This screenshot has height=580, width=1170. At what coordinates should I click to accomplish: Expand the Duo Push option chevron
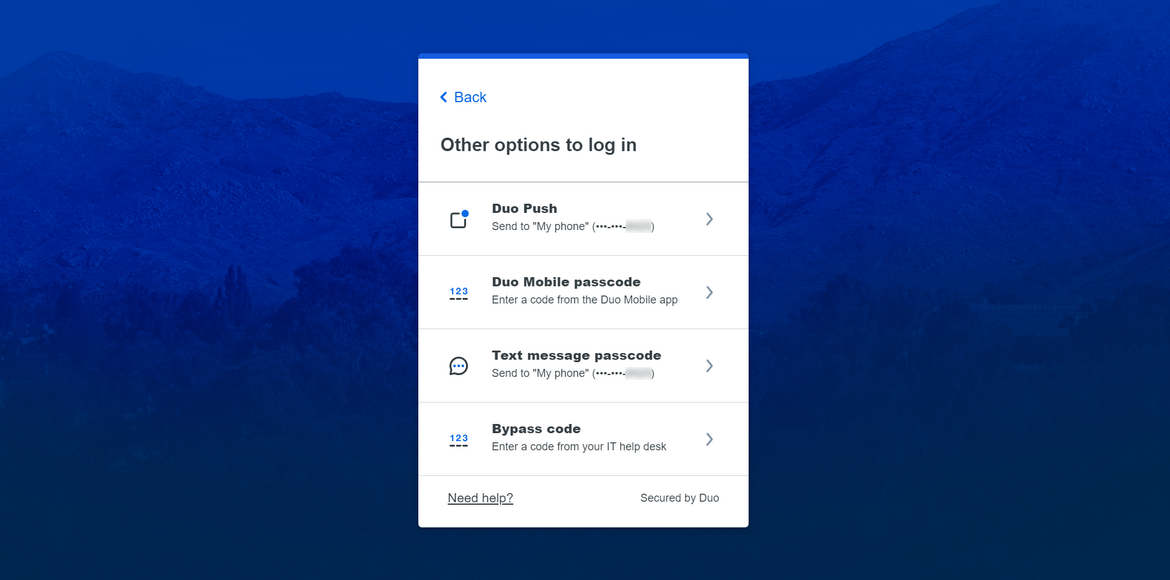click(710, 218)
